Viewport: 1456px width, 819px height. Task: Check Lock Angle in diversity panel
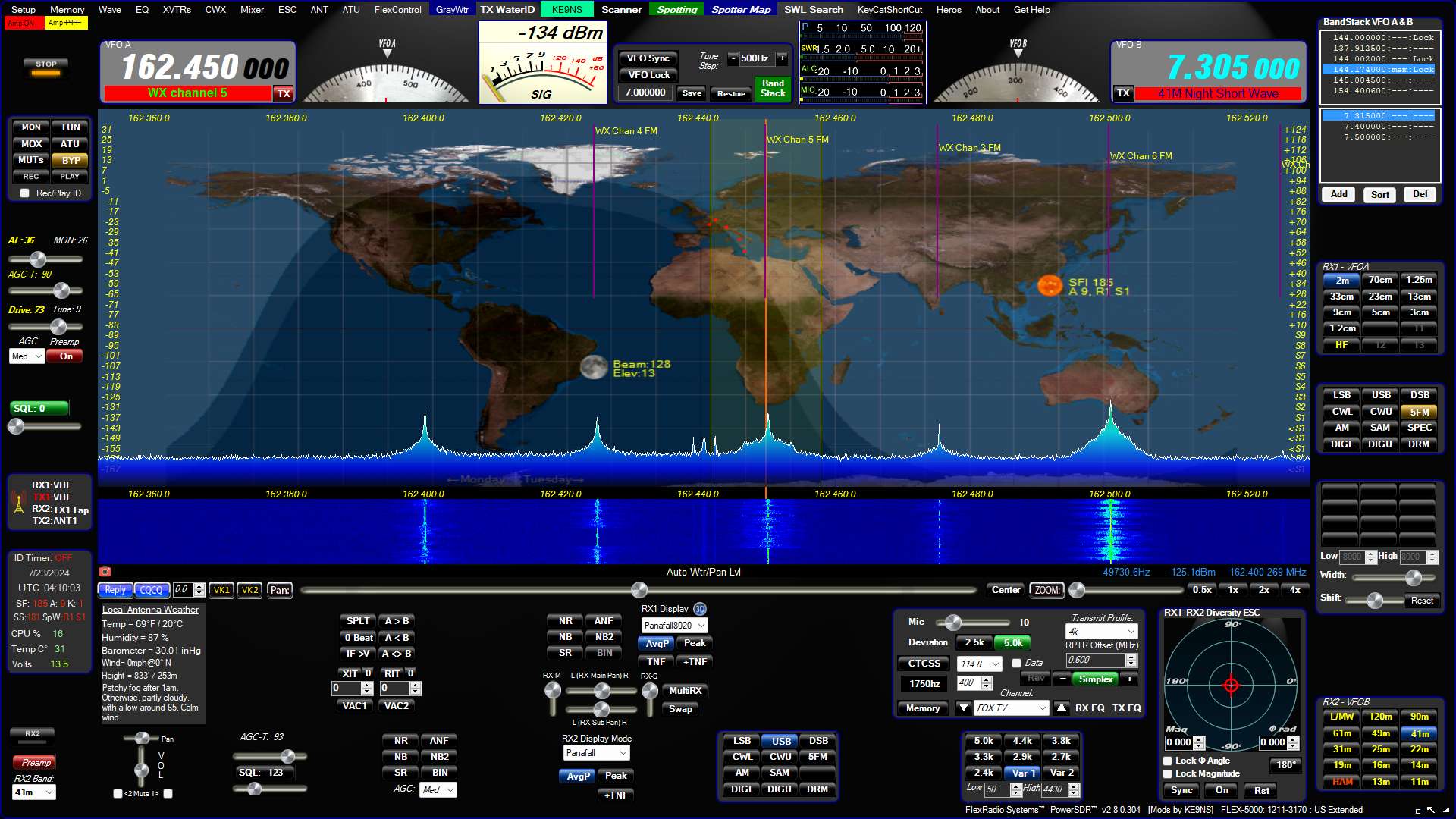[x=1168, y=761]
